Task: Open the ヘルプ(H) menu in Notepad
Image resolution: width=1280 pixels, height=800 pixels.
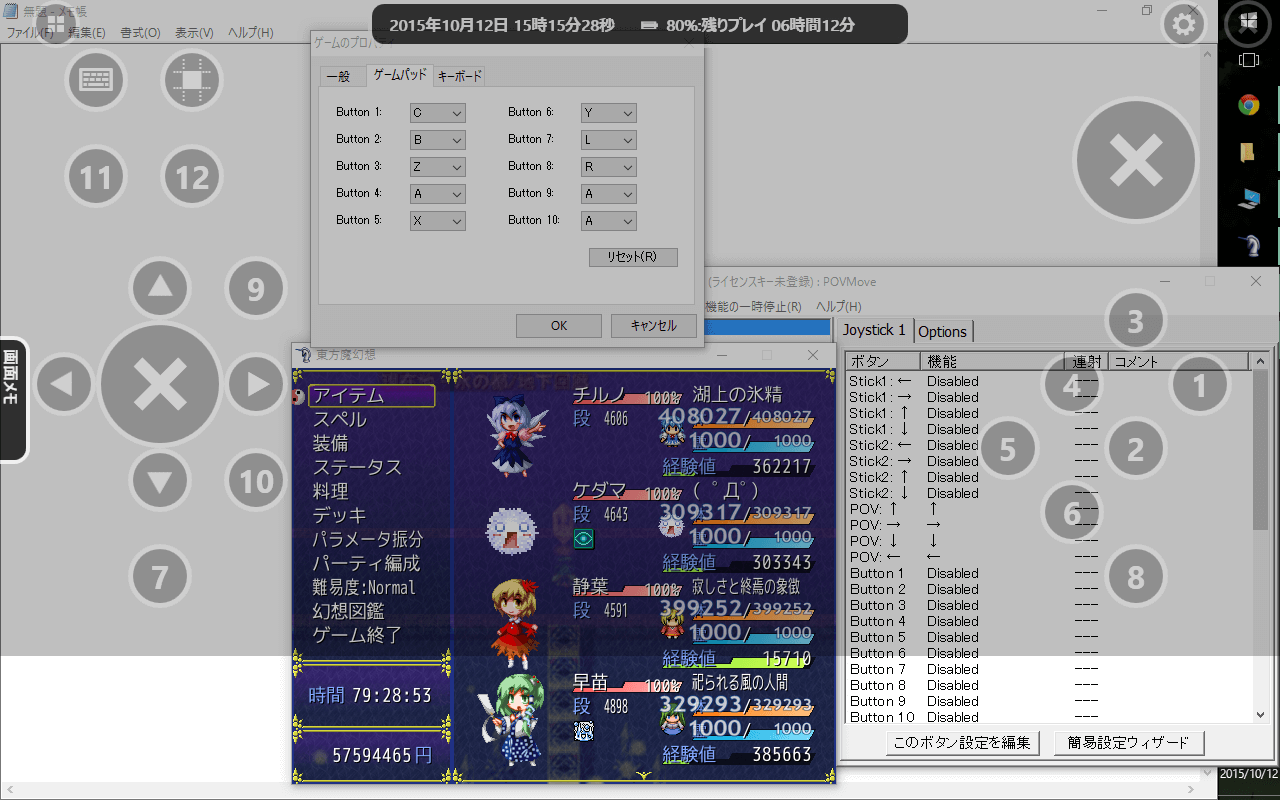Action: pos(251,33)
